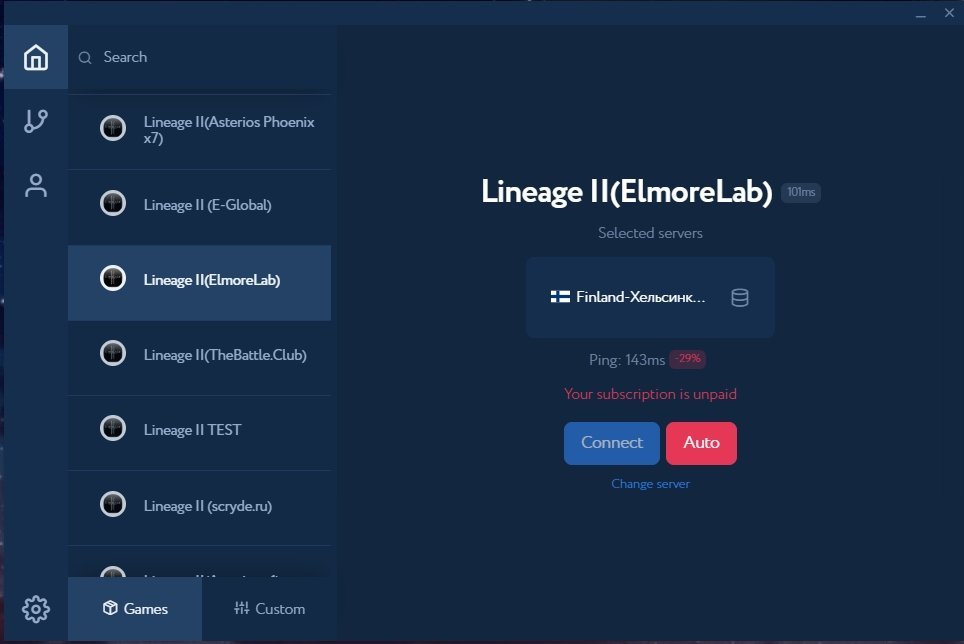Select Lineage II(TheBattle.Club) from the list
Viewport: 964px width, 644px height.
[225, 355]
